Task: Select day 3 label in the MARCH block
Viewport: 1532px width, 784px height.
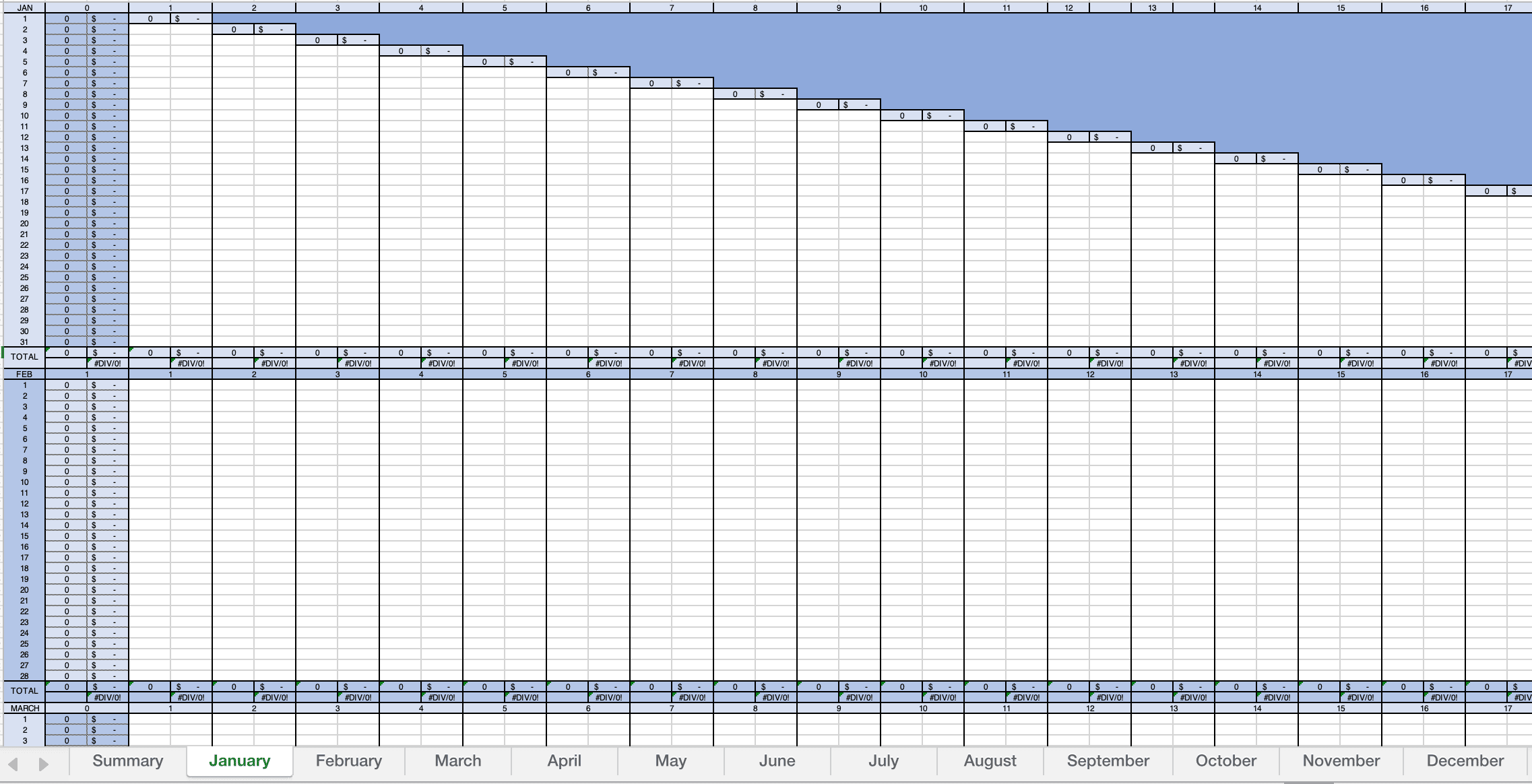Action: point(25,741)
